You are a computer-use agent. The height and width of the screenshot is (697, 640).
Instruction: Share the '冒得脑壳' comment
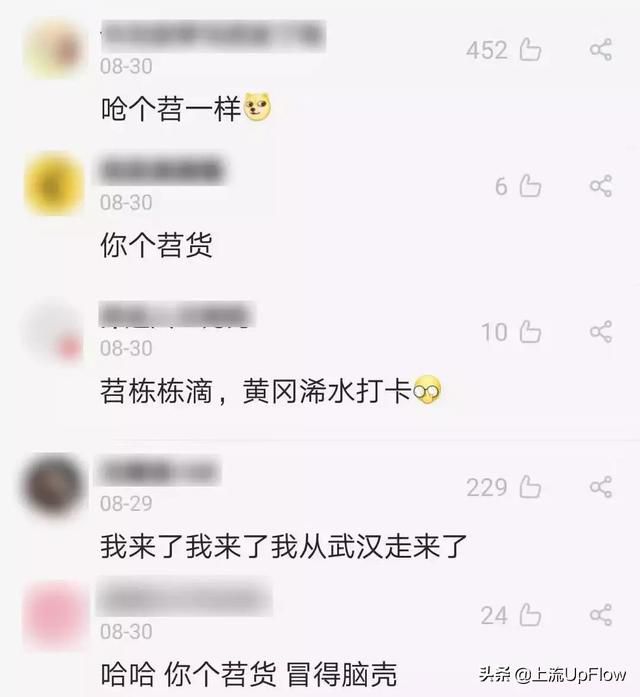pyautogui.click(x=601, y=615)
